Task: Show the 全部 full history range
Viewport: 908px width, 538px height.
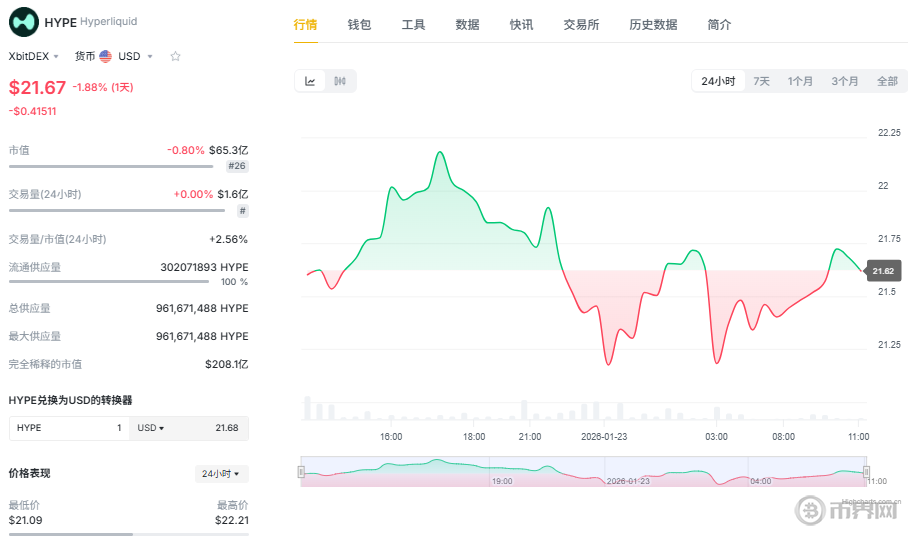Action: 886,81
